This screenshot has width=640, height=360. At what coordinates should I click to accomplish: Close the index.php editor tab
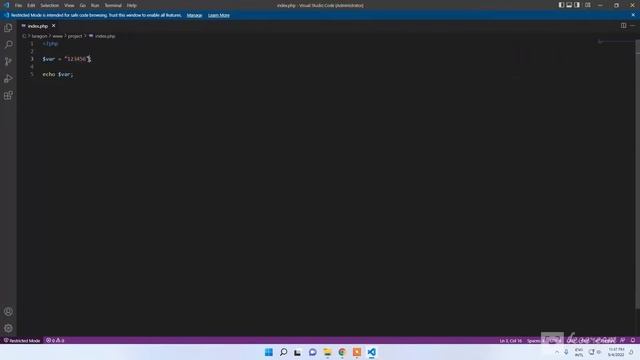click(53, 26)
